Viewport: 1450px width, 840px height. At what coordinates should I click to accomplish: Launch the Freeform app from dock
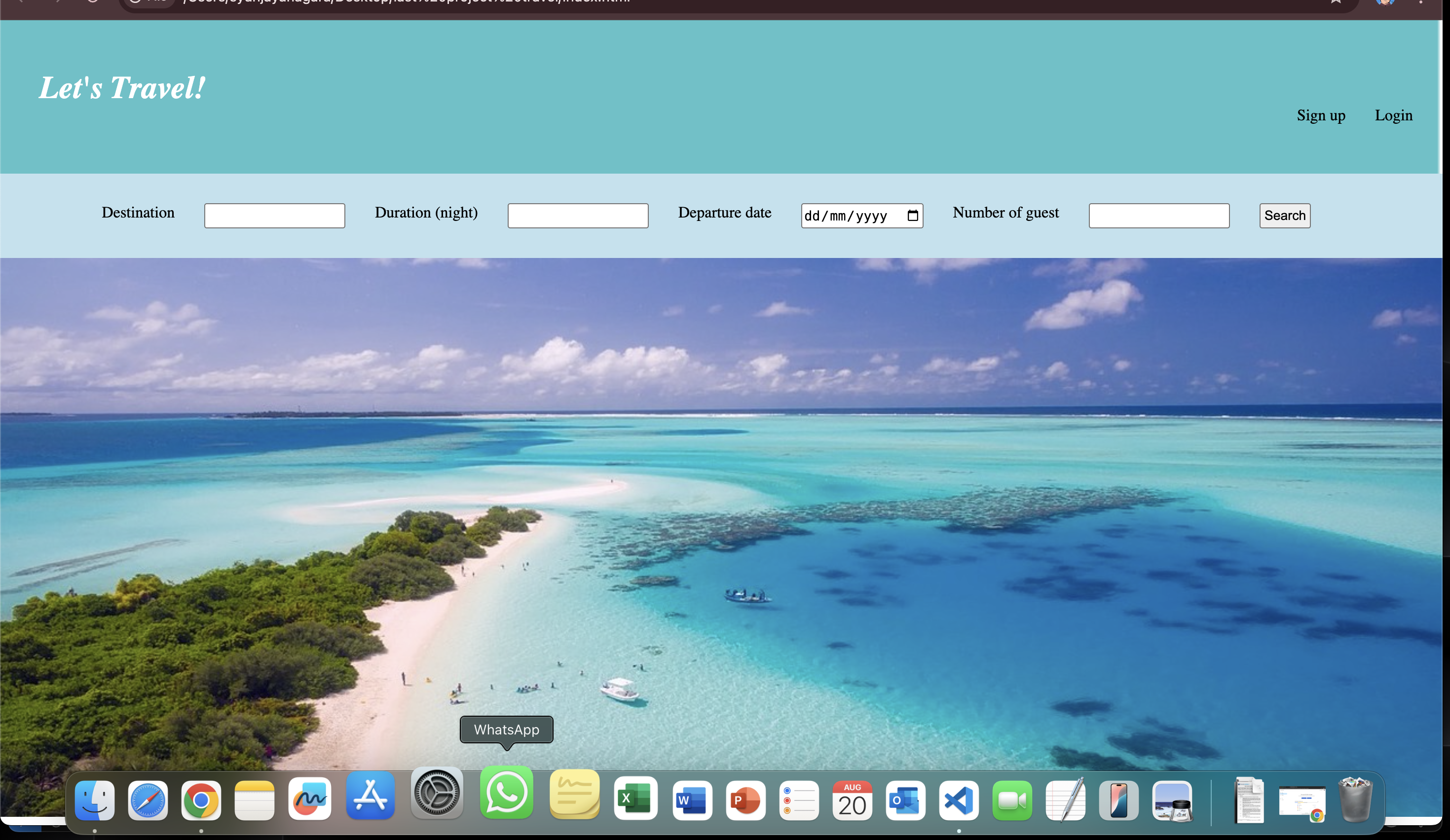click(x=309, y=799)
